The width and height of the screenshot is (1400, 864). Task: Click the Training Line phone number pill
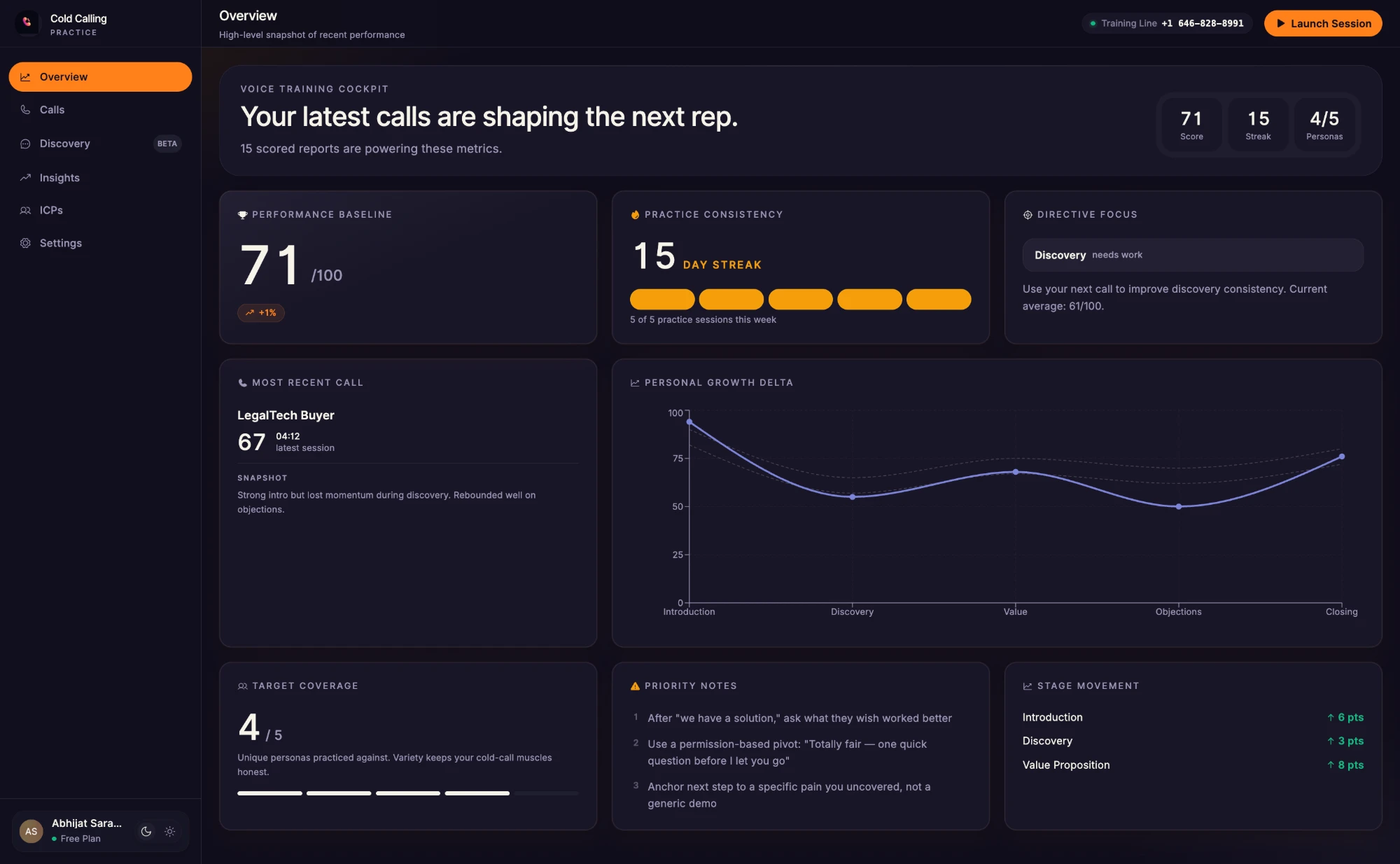pyautogui.click(x=1167, y=23)
